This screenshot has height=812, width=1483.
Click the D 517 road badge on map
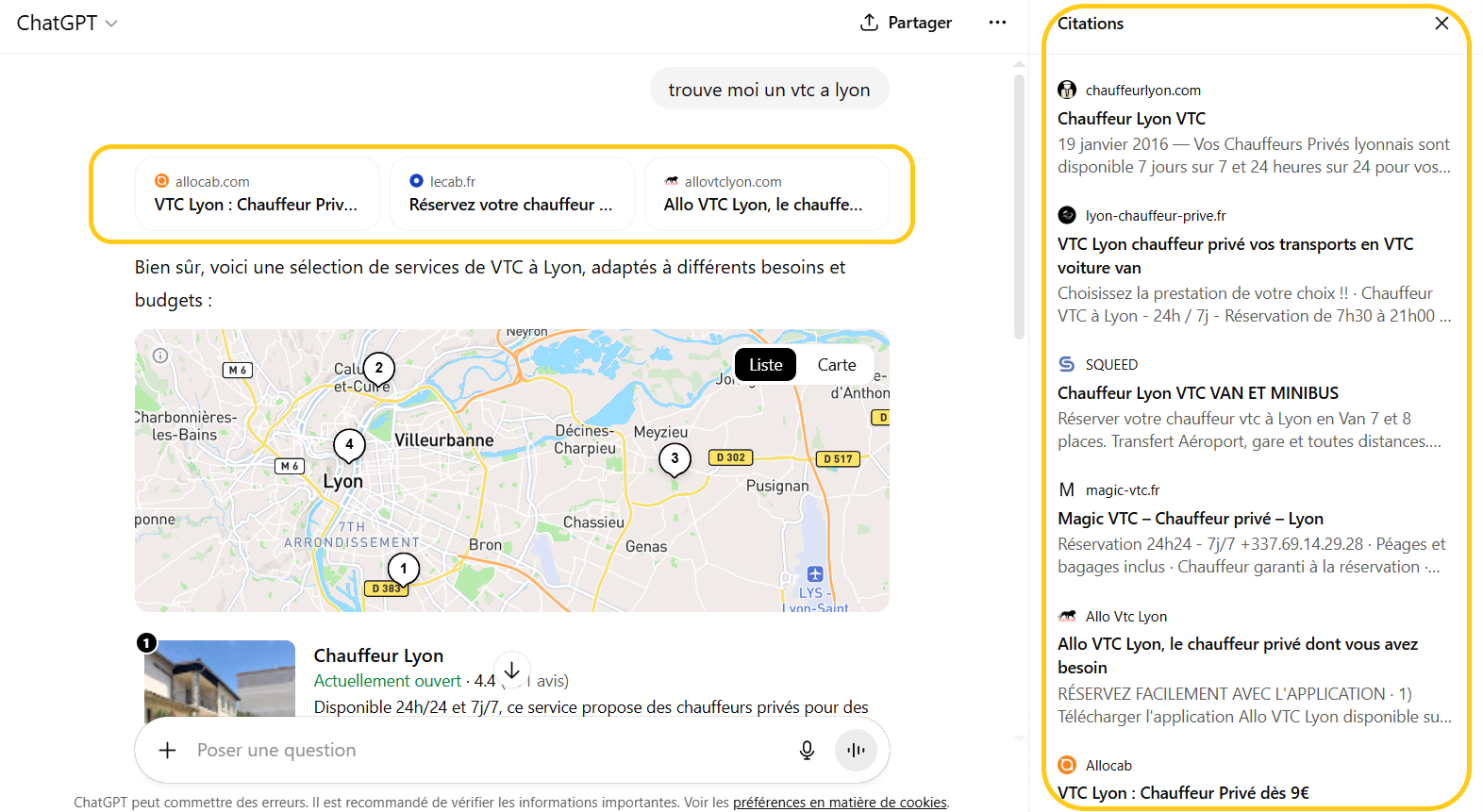coord(837,459)
